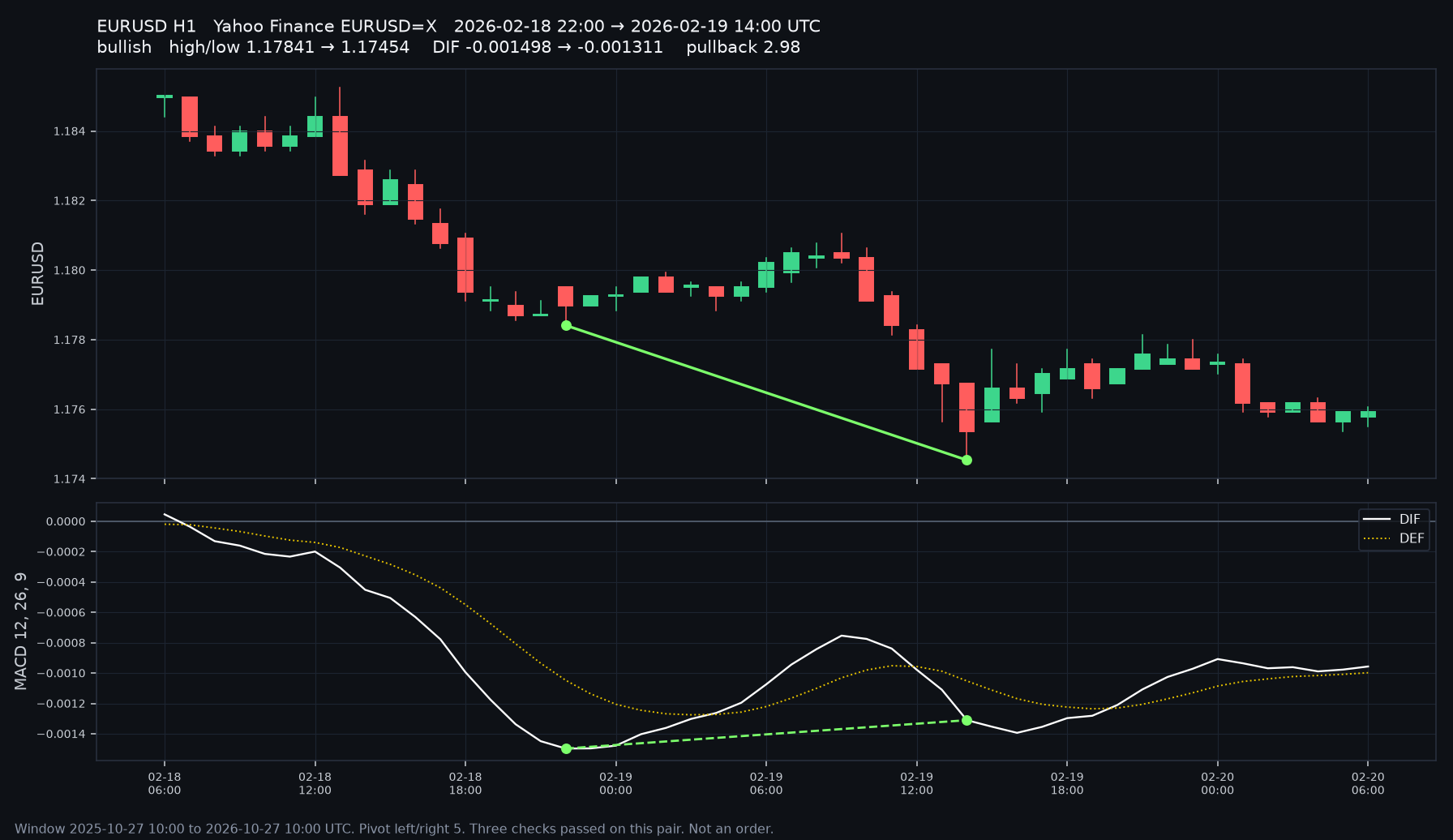
Task: Click the solid green price trend line
Action: click(x=766, y=392)
